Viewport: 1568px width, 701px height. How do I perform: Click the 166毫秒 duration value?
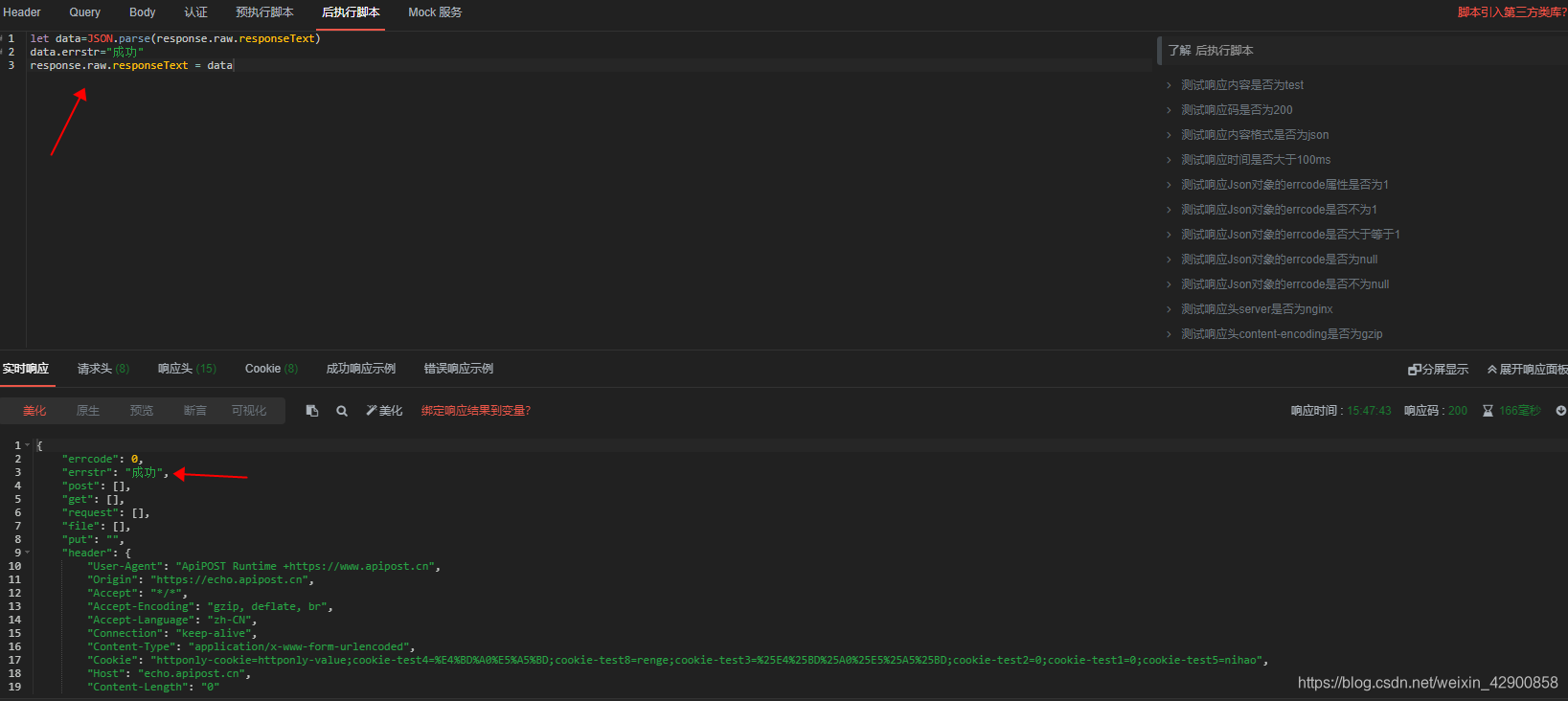[1520, 411]
